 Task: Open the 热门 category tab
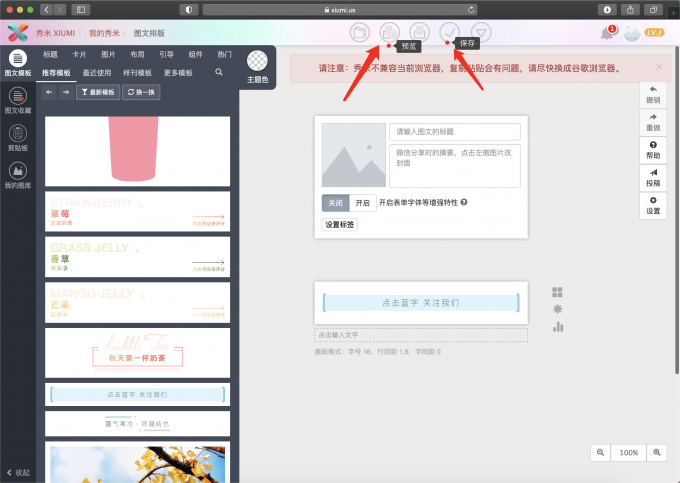click(x=224, y=54)
